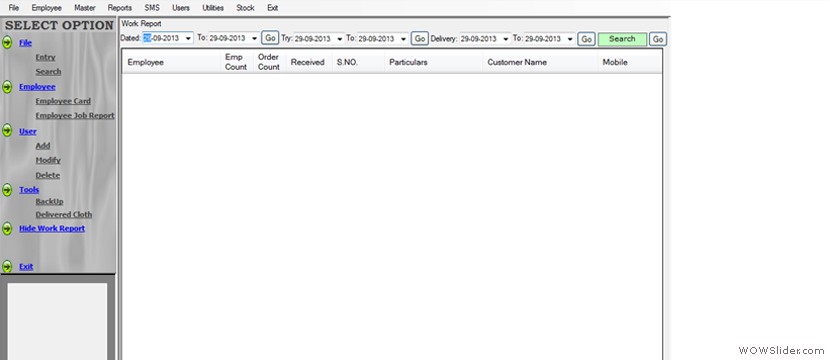Open the Delivery from-date dropdown arrow
Image resolution: width=830 pixels, height=360 pixels.
[x=506, y=39]
